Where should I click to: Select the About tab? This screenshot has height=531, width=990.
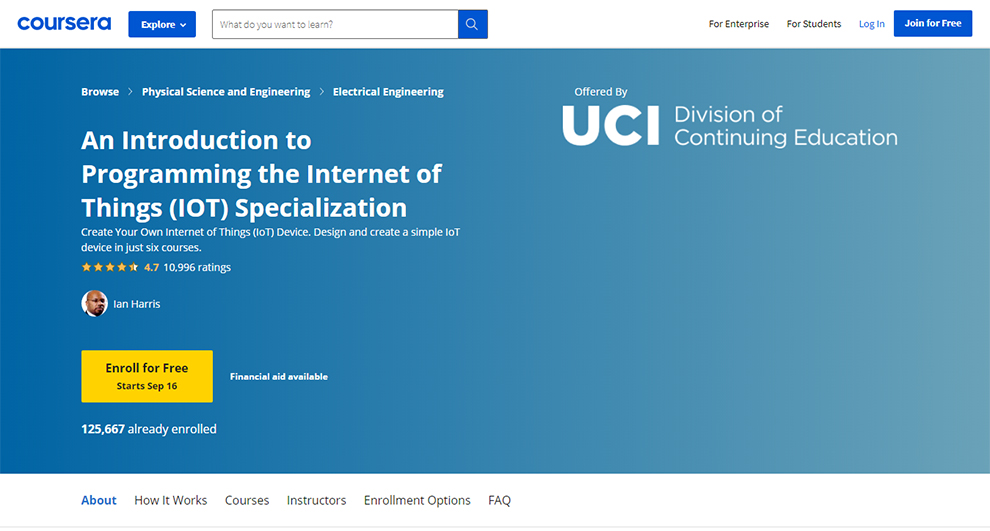tap(98, 500)
